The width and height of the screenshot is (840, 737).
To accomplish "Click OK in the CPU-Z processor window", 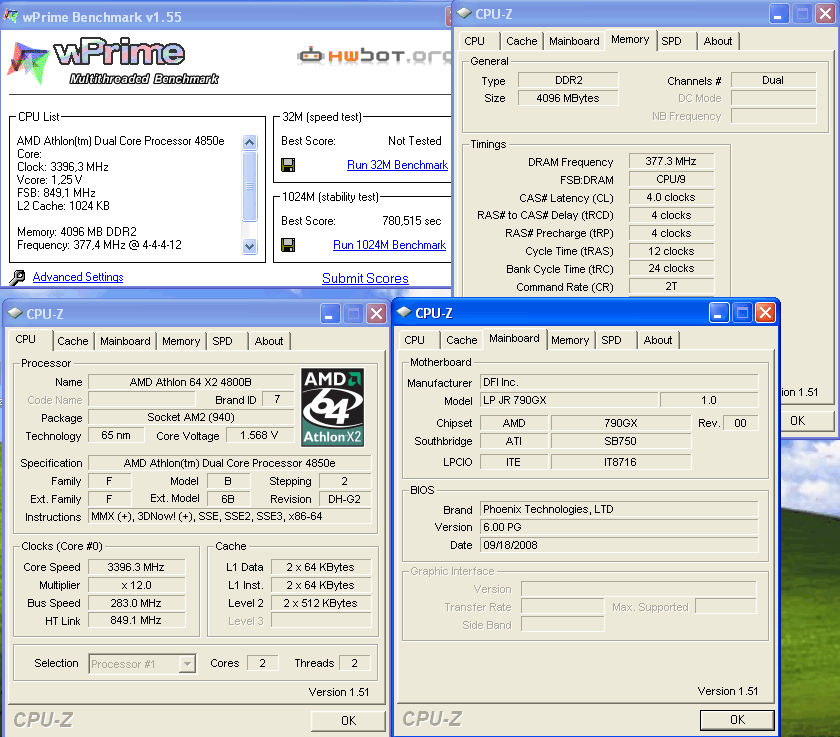I will 348,720.
